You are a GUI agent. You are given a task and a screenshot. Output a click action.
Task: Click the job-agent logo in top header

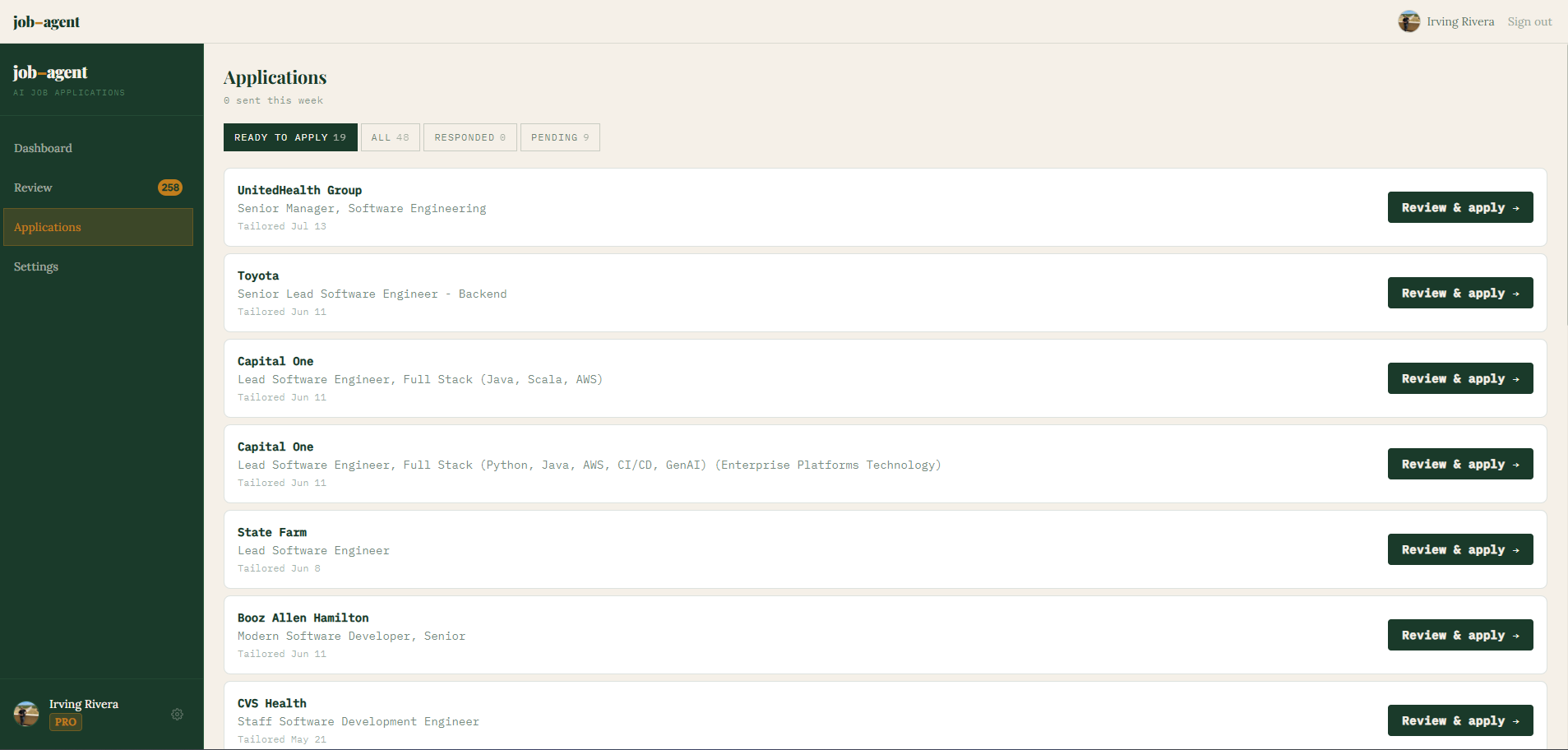(46, 21)
